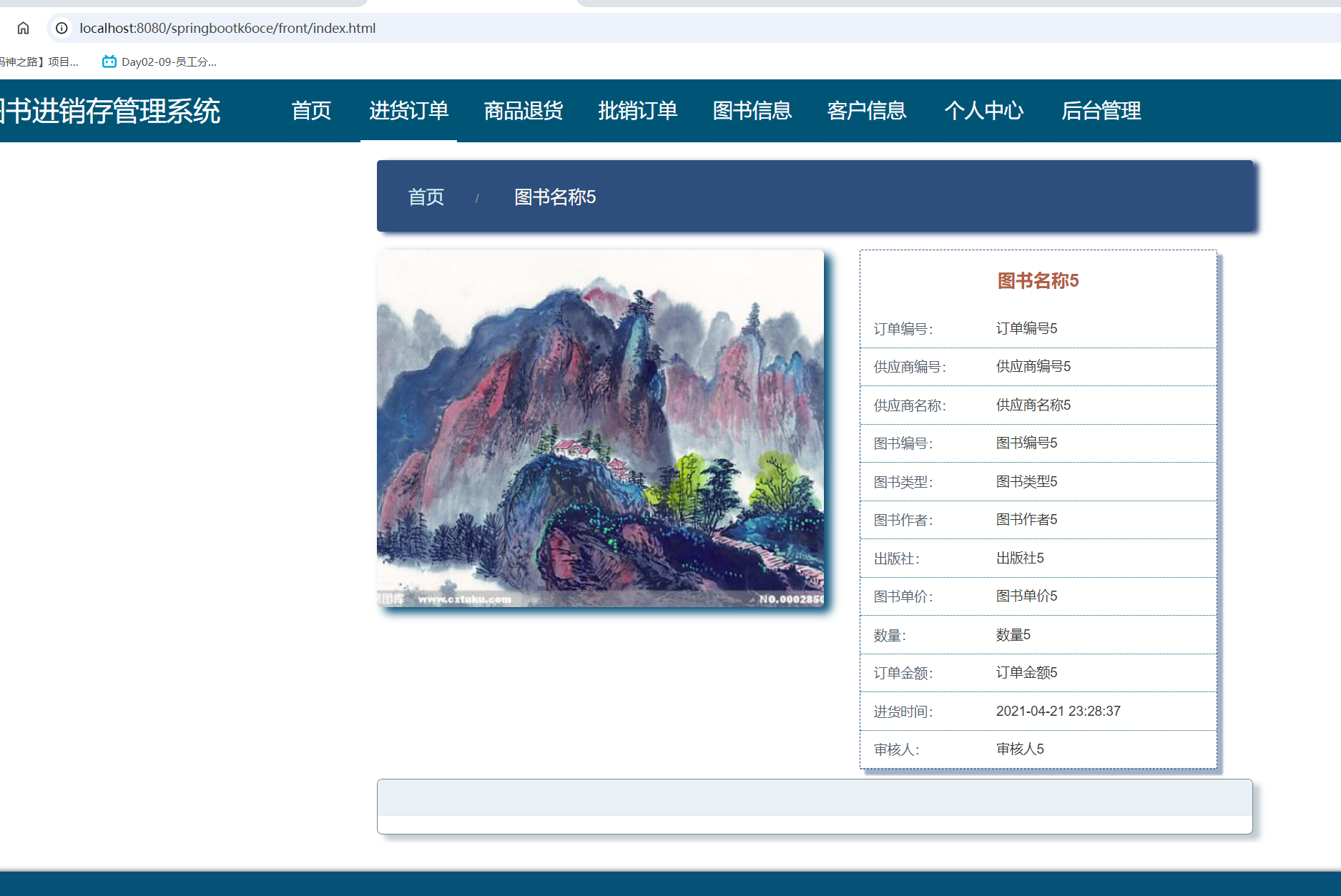Viewport: 1341px width, 896px height.
Task: Open 个人中心 from the navigation bar
Action: pyautogui.click(x=984, y=111)
